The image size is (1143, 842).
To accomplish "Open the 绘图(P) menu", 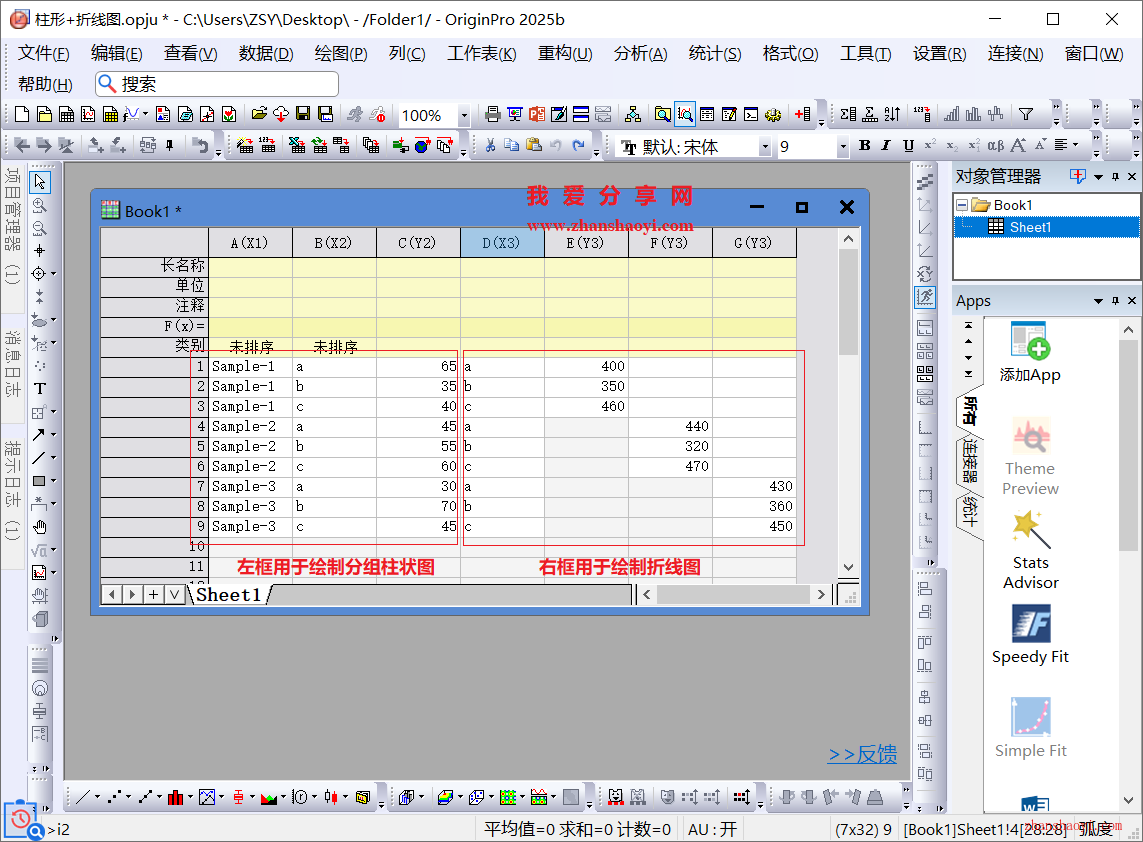I will [x=340, y=54].
